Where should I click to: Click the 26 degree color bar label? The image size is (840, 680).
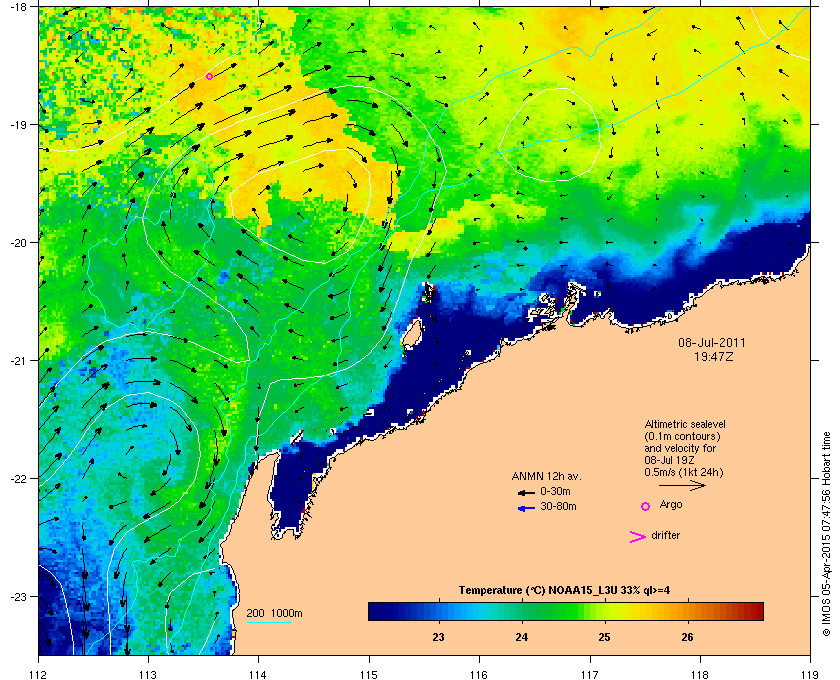tap(687, 637)
